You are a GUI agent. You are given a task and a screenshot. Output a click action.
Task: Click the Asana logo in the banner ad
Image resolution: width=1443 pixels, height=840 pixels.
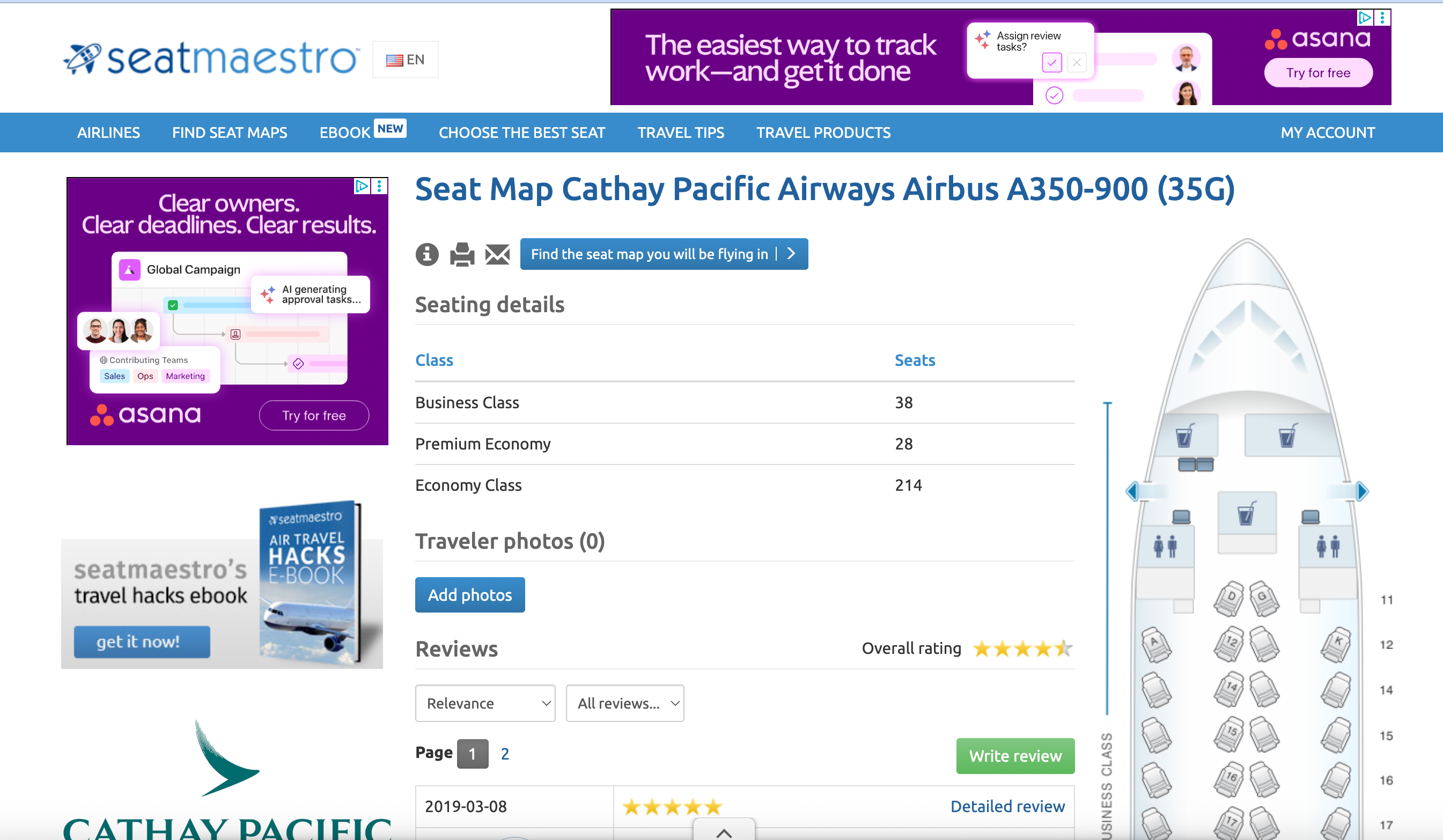(1317, 40)
